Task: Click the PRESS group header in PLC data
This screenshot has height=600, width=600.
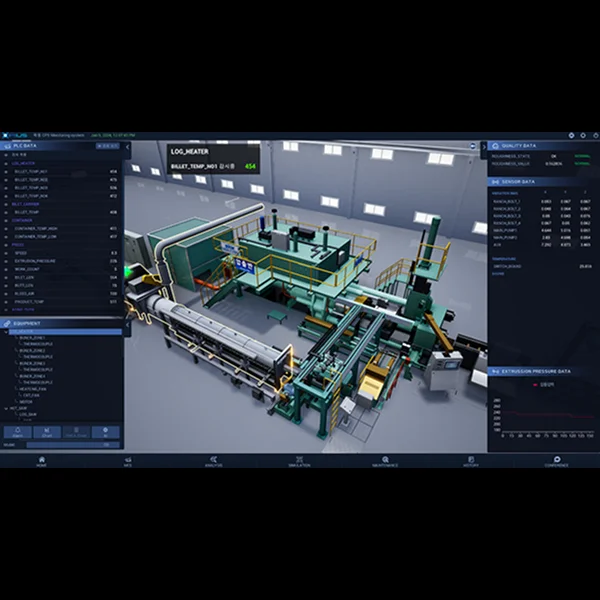Action: (18, 245)
